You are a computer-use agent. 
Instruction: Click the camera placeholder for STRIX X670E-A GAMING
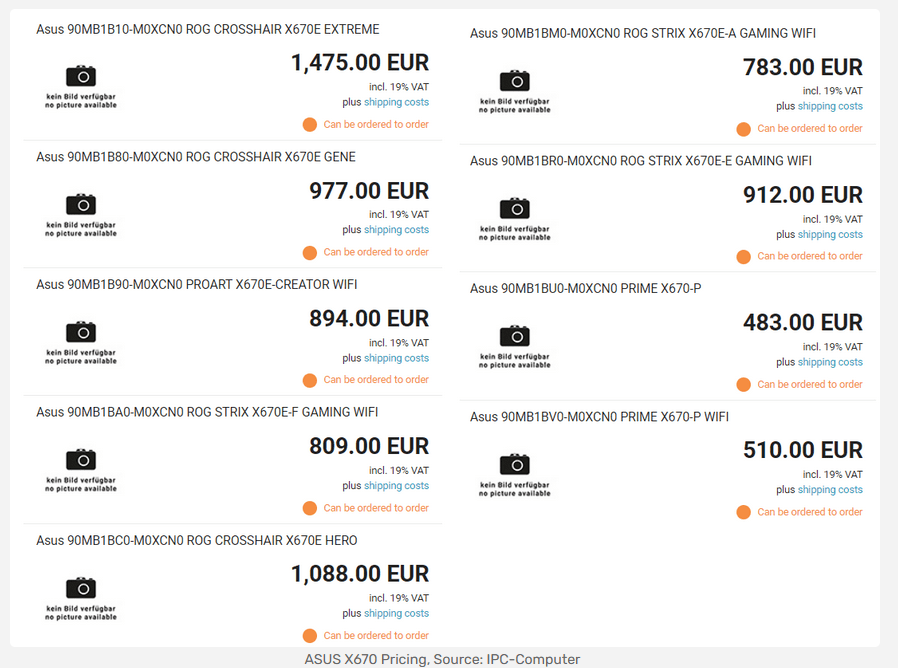[514, 91]
